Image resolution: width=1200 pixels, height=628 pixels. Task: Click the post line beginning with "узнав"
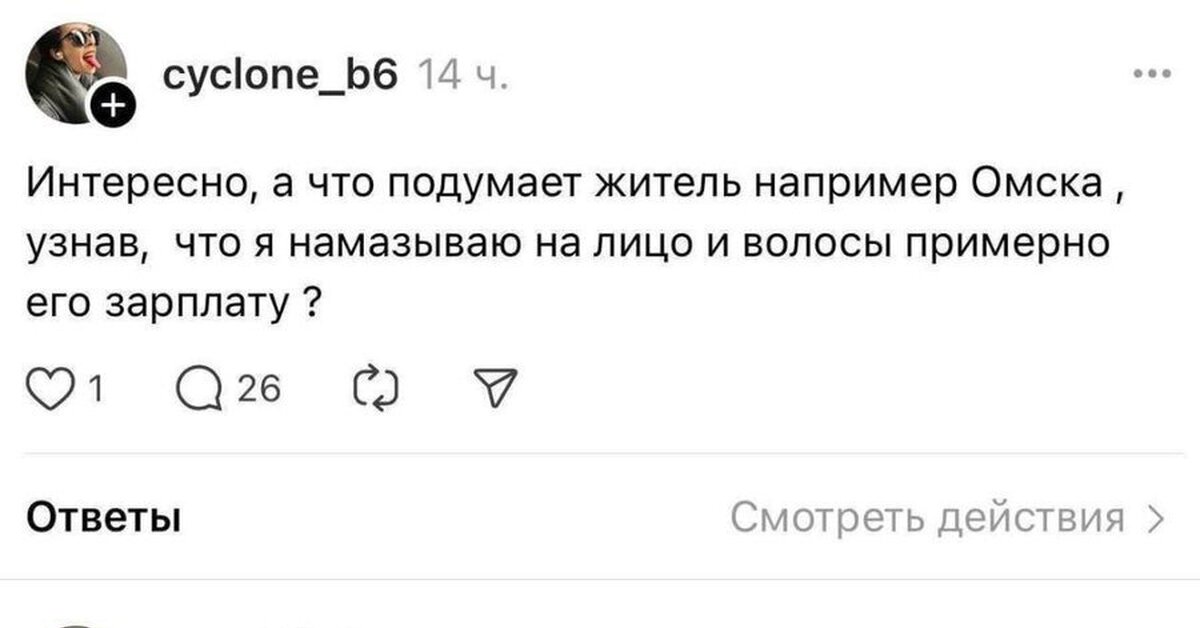point(570,243)
